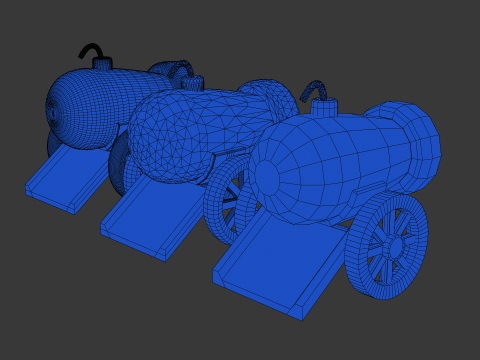Click the fuse cap cylinder on the low-poly cannon

click(x=324, y=107)
